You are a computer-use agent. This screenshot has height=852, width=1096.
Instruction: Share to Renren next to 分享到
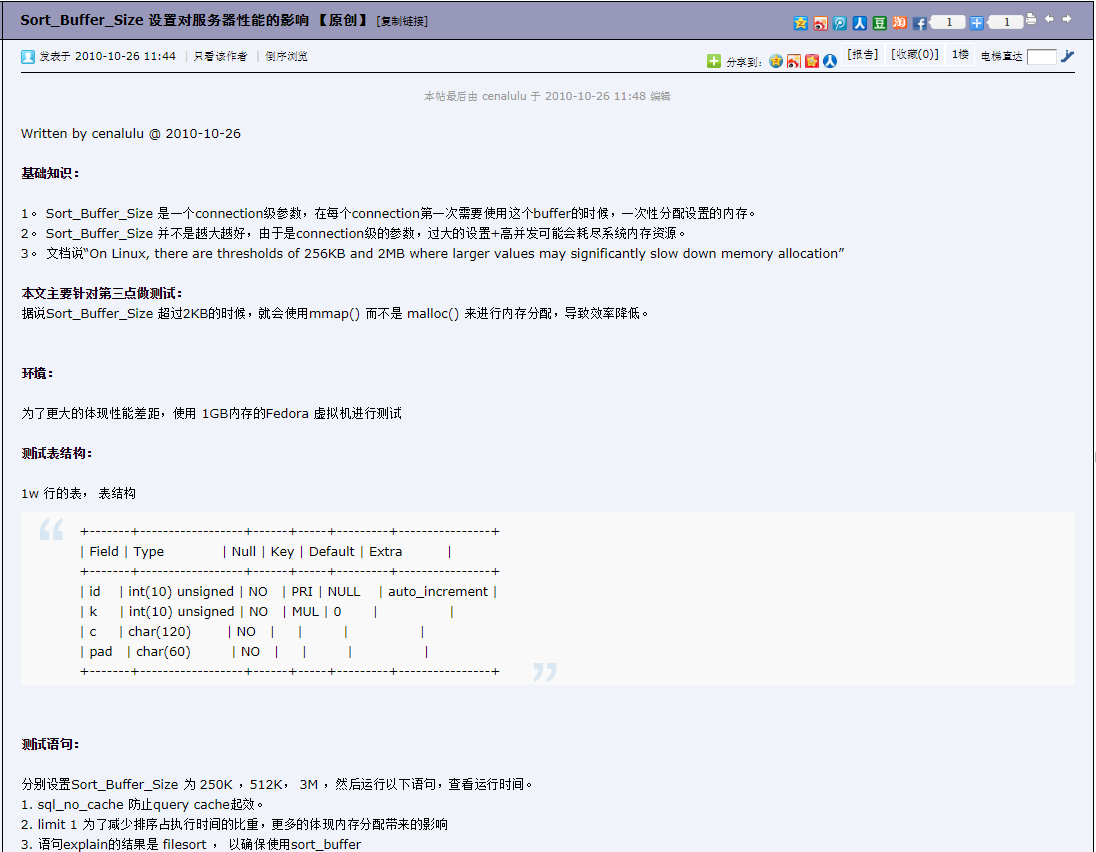pyautogui.click(x=830, y=62)
